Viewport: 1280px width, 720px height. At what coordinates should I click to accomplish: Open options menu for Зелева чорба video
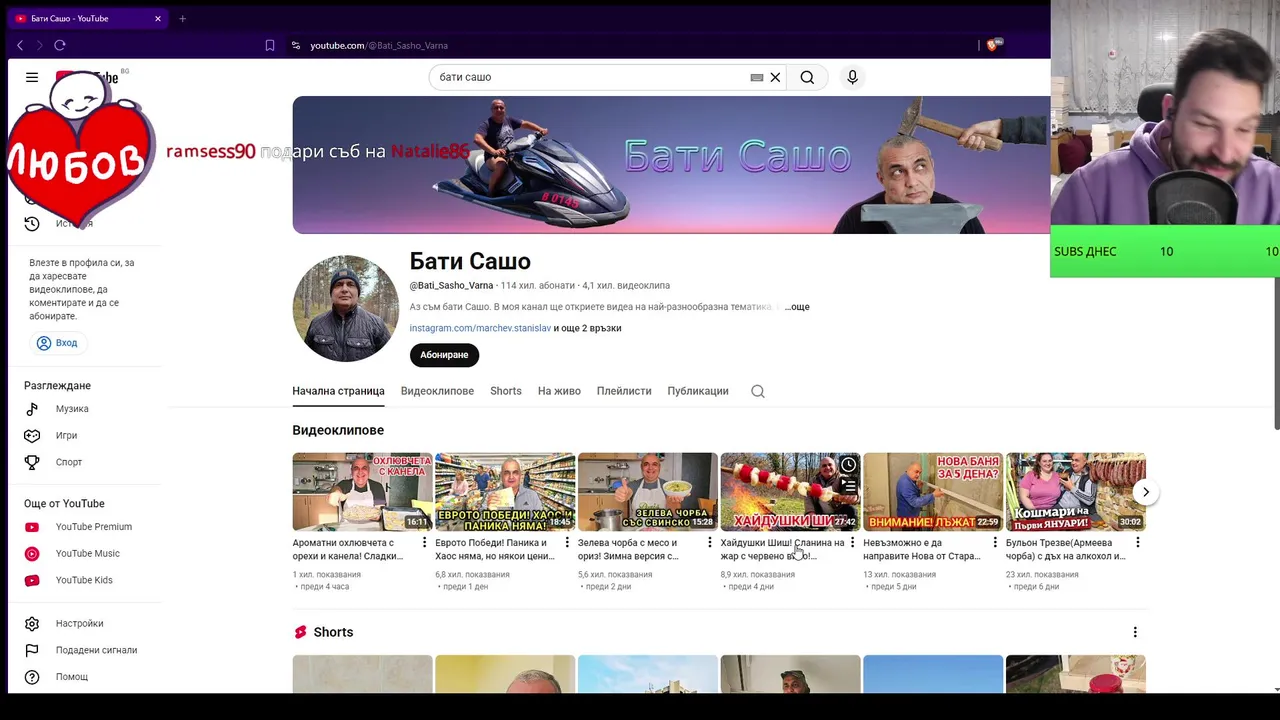coord(710,543)
